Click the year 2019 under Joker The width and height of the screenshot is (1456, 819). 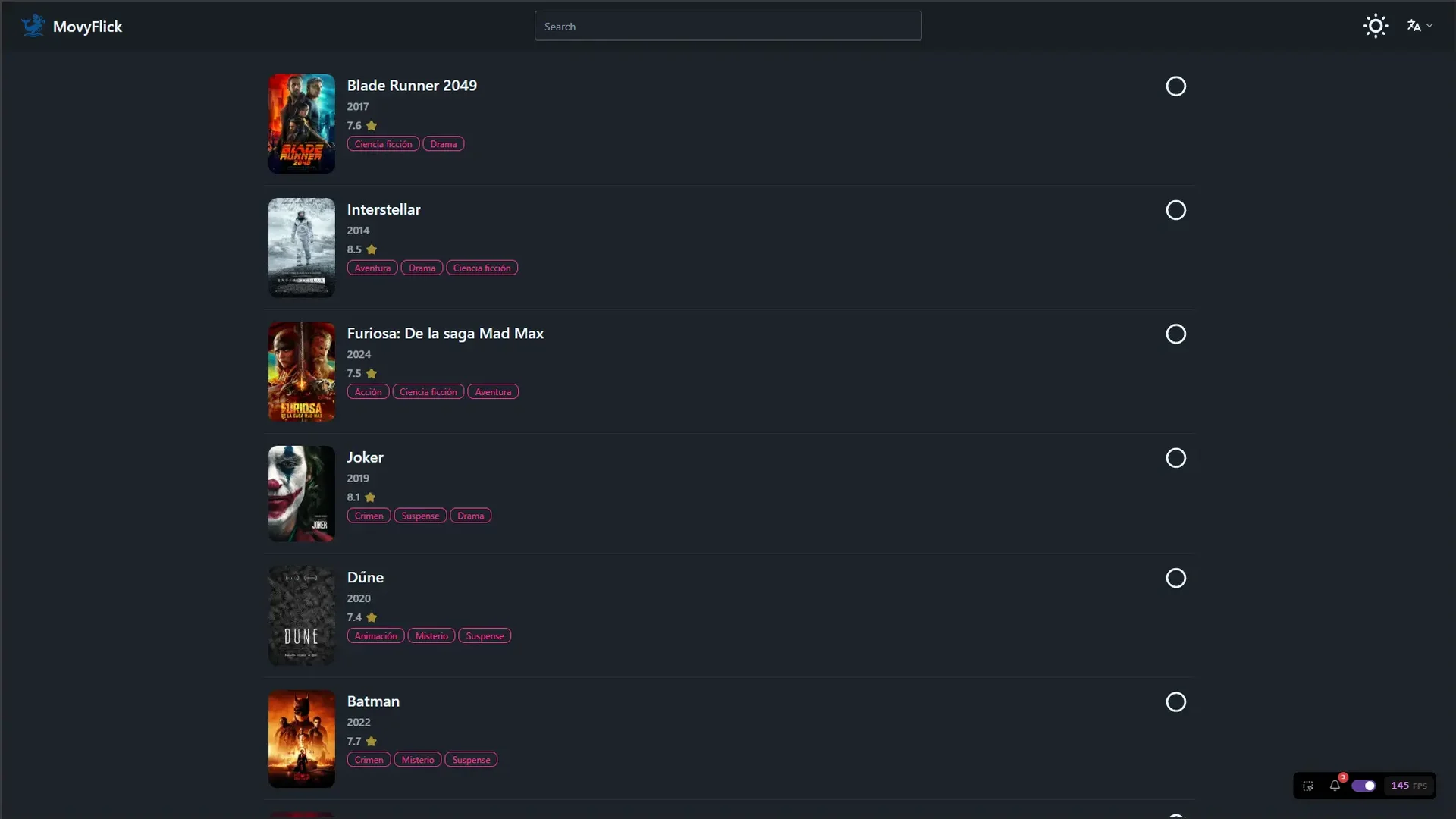pyautogui.click(x=358, y=479)
